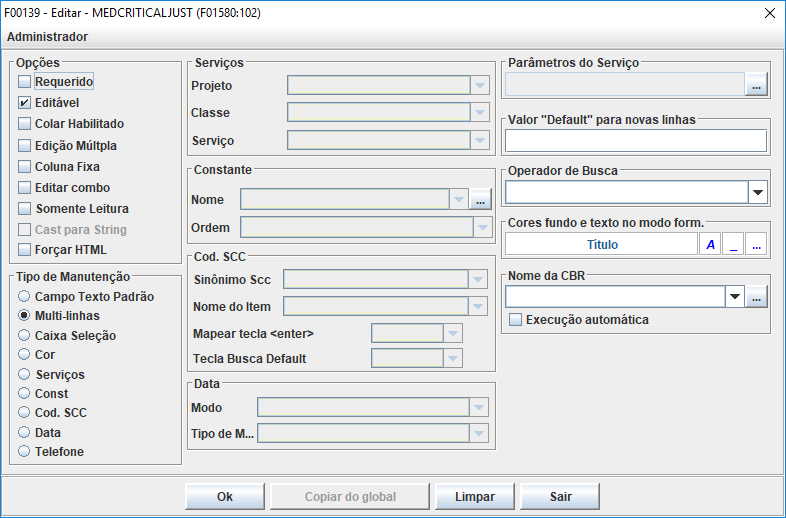The height and width of the screenshot is (518, 786).
Task: Expand the Operador de Busca dropdown
Action: pos(757,192)
